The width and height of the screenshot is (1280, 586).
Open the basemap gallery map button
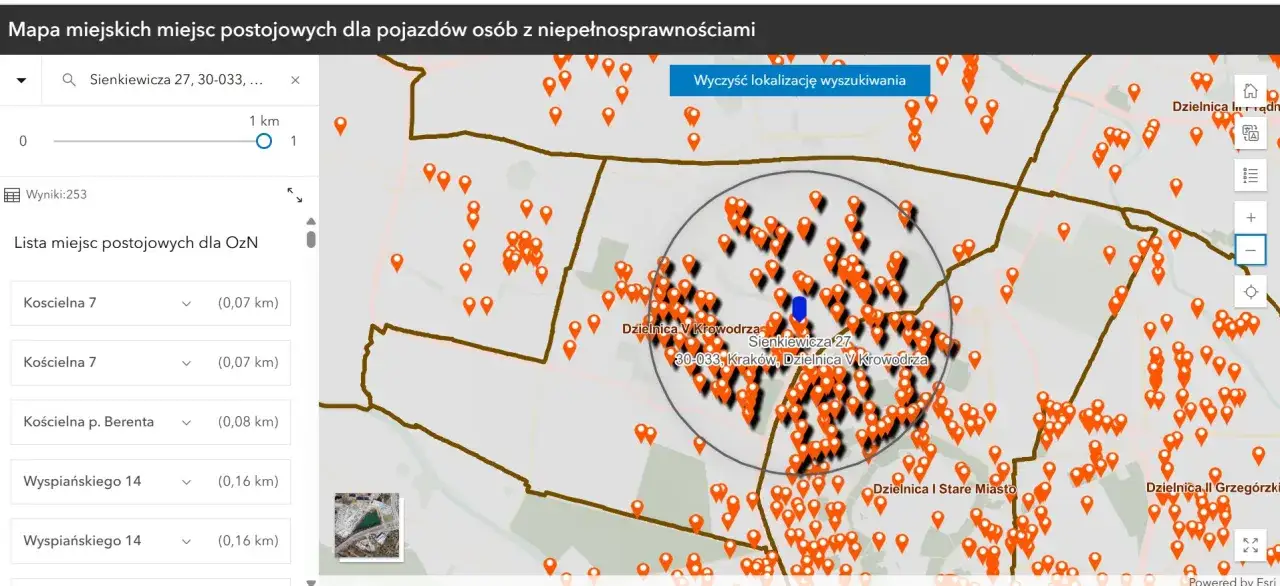[1250, 133]
